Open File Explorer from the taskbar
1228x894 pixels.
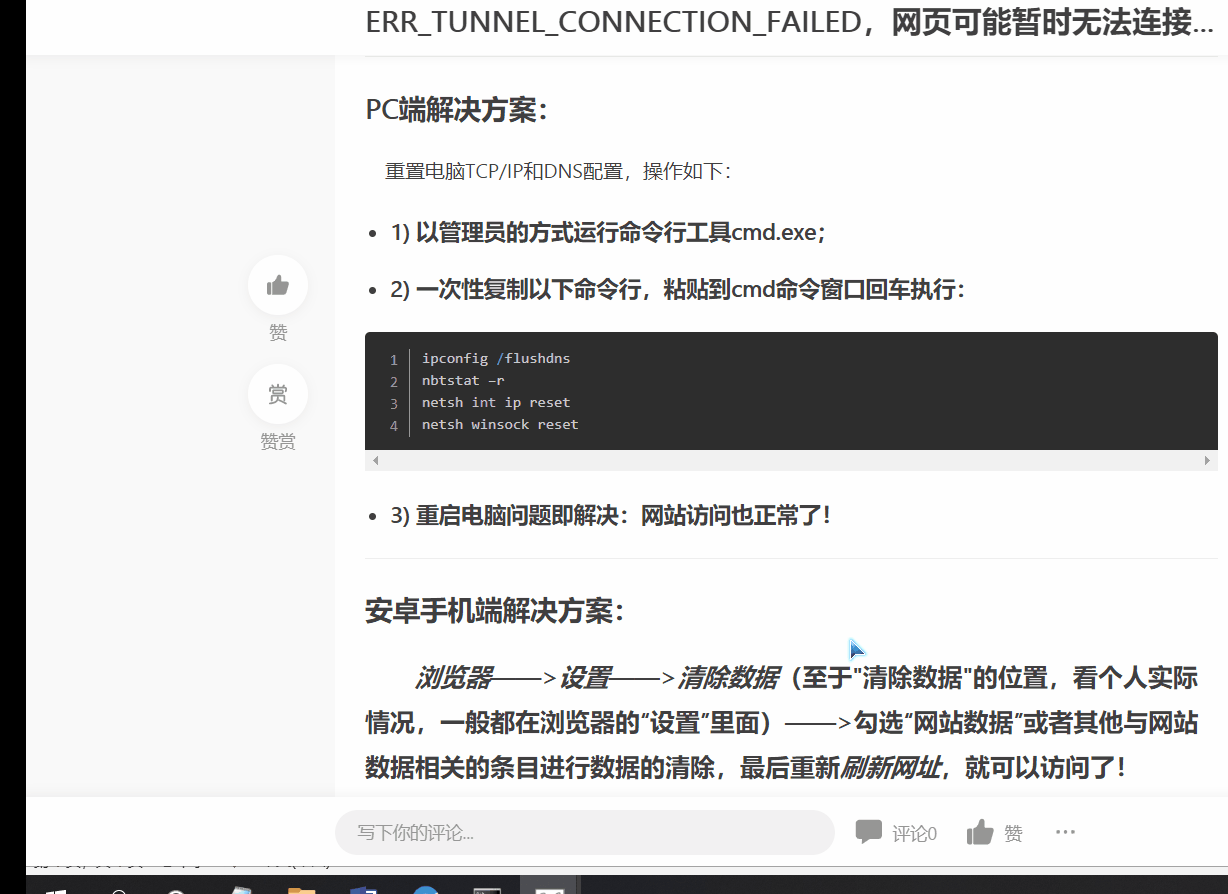pos(298,890)
